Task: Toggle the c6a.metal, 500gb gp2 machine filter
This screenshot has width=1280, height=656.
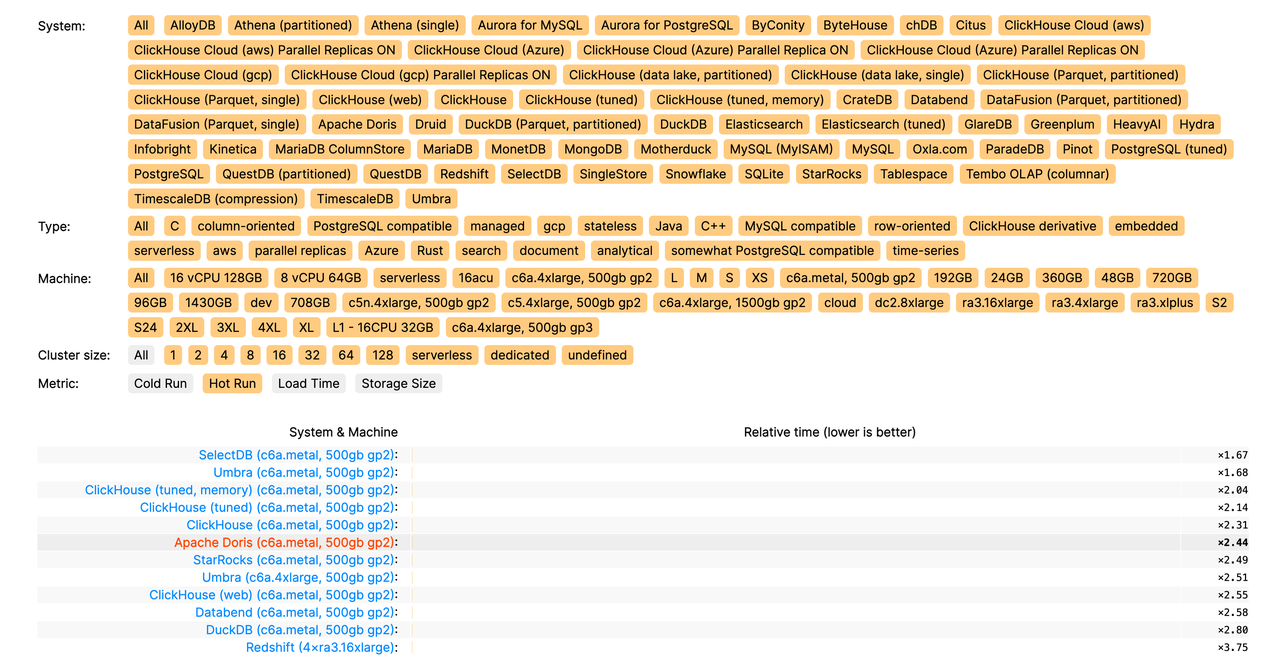Action: pyautogui.click(x=851, y=278)
